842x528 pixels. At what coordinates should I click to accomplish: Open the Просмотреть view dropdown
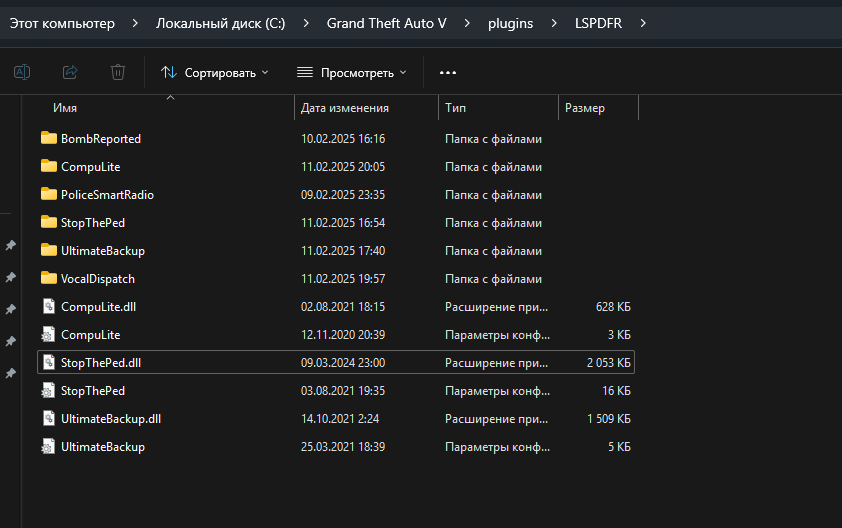352,73
